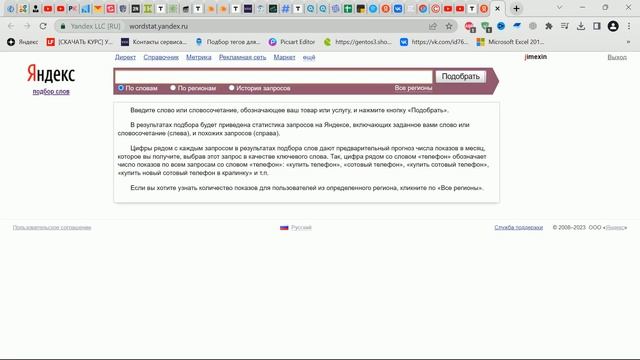Switch to the VK tab
Viewport: 640px width, 360px height.
pos(398,9)
